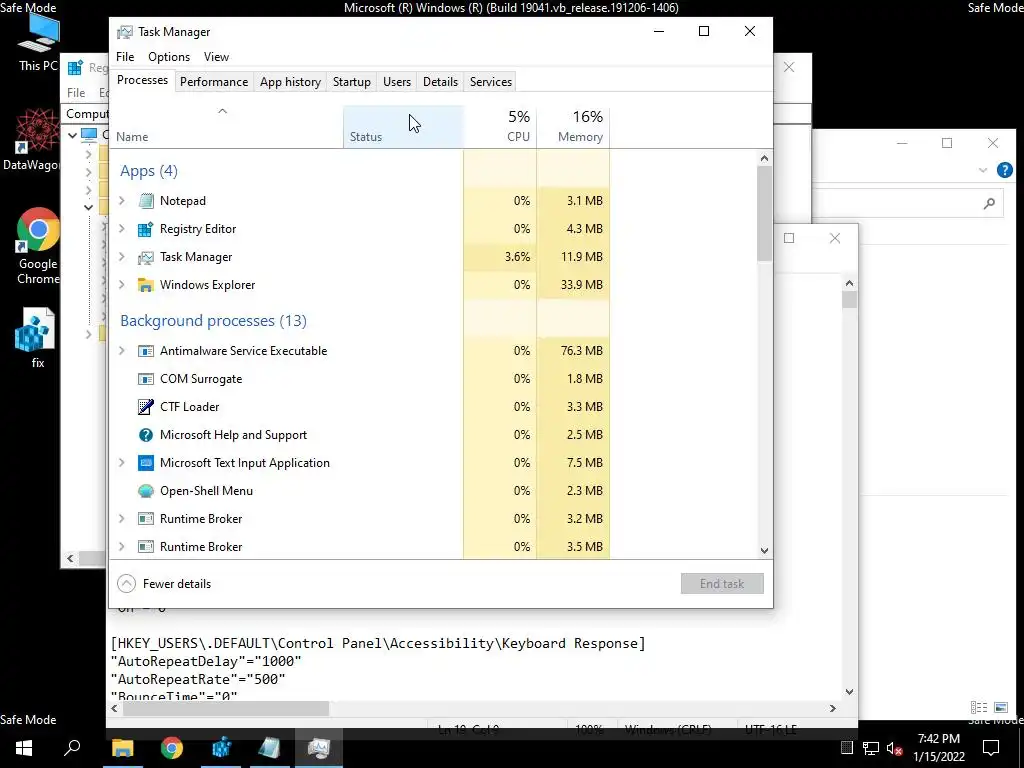Screen dimensions: 1024x768
Task: Switch to Notepad on the taskbar
Action: coord(270,748)
